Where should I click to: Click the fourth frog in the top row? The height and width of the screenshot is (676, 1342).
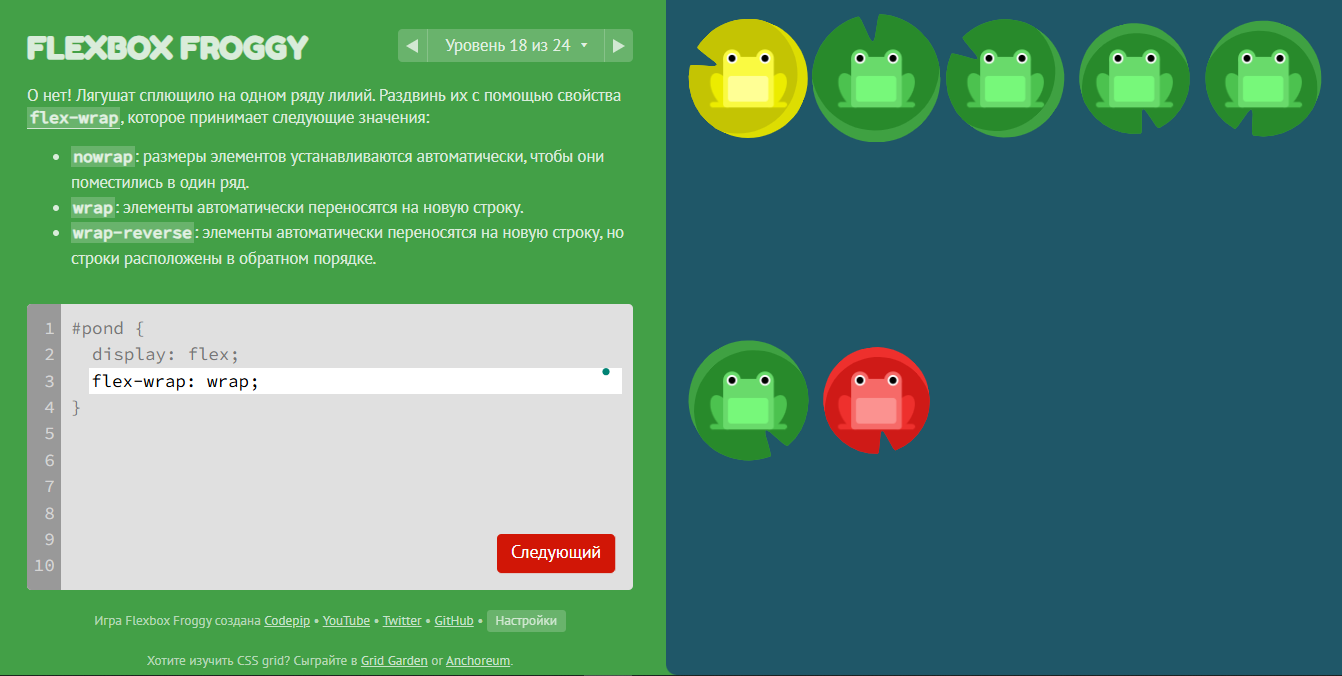click(1134, 78)
